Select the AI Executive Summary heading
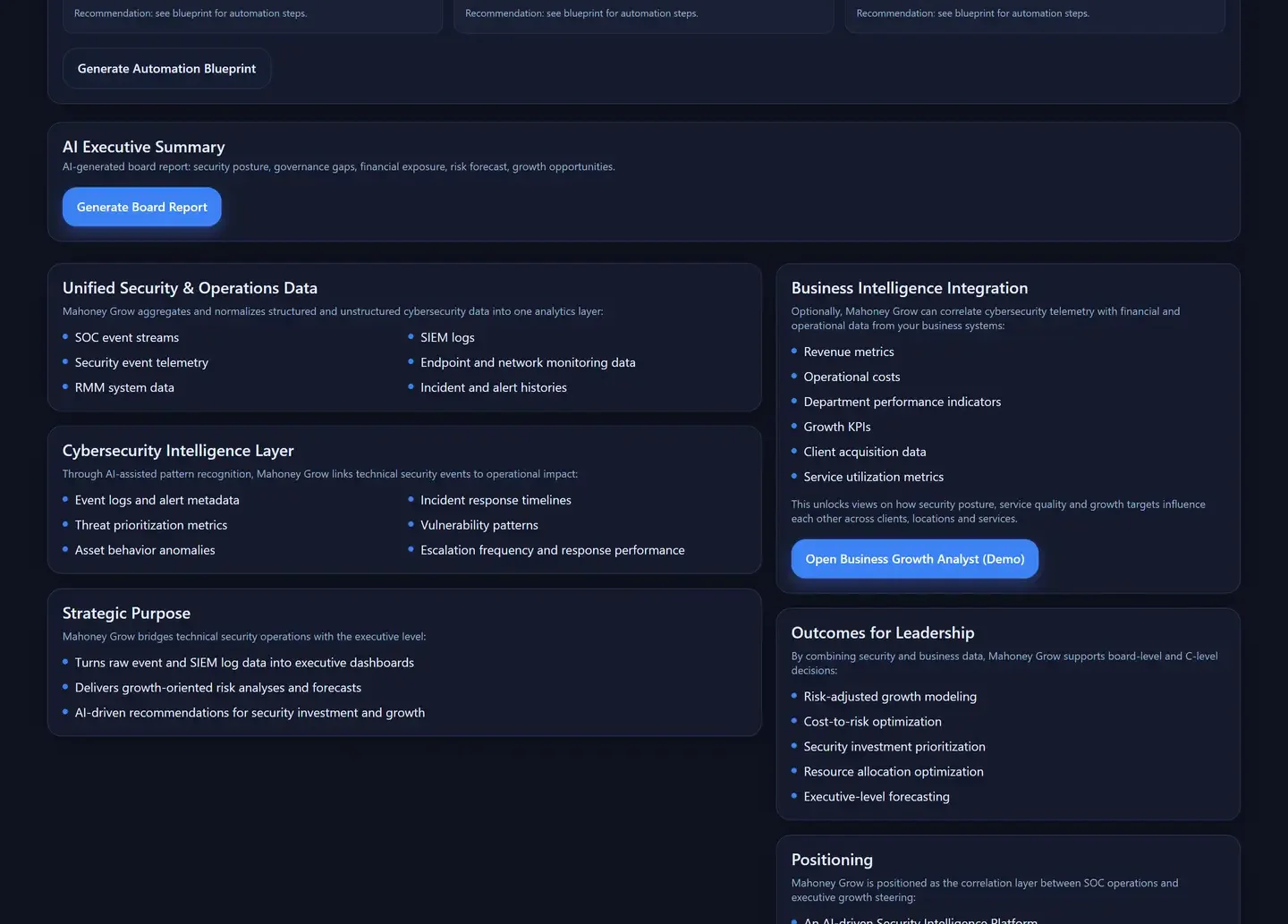This screenshot has height=924, width=1288. pyautogui.click(x=143, y=147)
